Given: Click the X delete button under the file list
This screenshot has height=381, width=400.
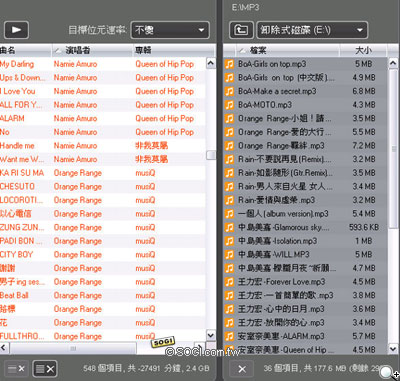Looking at the screenshot, I should click(242, 369).
